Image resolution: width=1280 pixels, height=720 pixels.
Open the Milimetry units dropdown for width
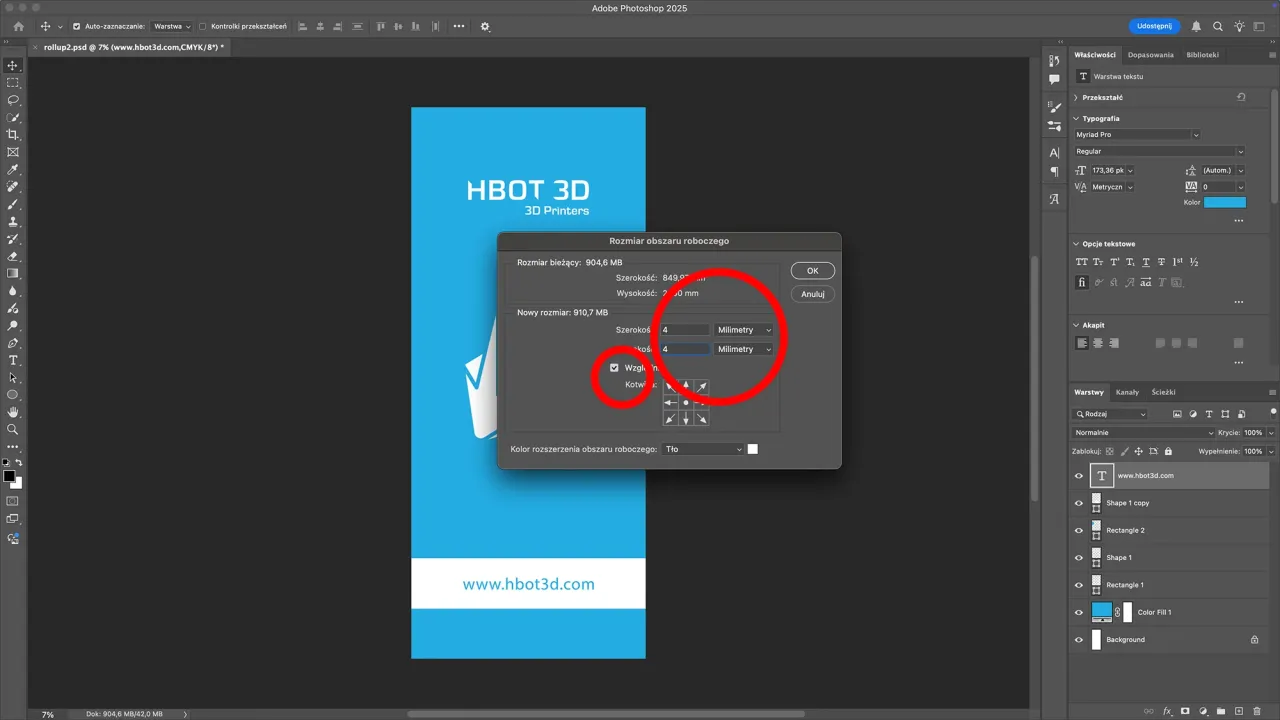pyautogui.click(x=742, y=329)
